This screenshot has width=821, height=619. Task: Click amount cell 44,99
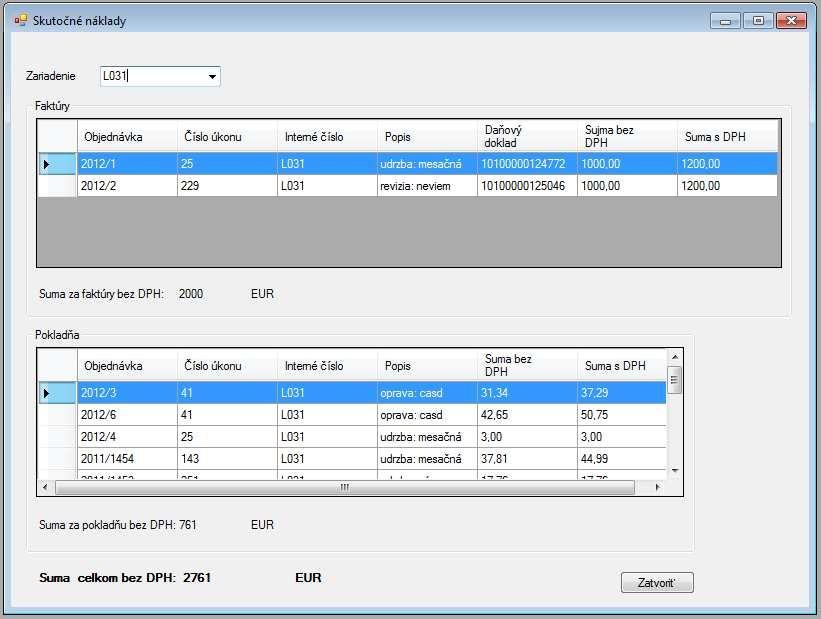[x=622, y=459]
